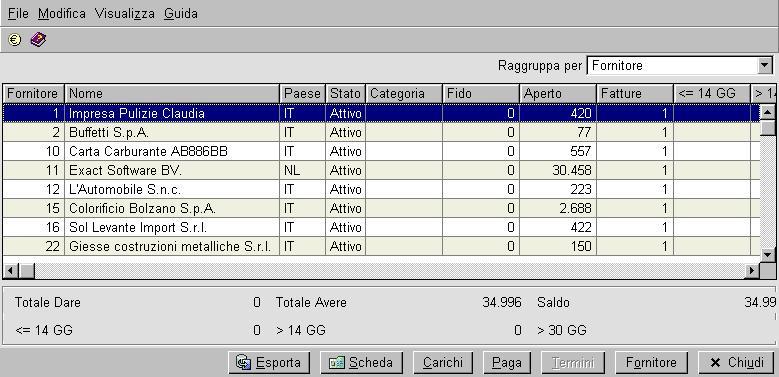Open the Scheda button
This screenshot has width=779, height=377.
(x=361, y=363)
